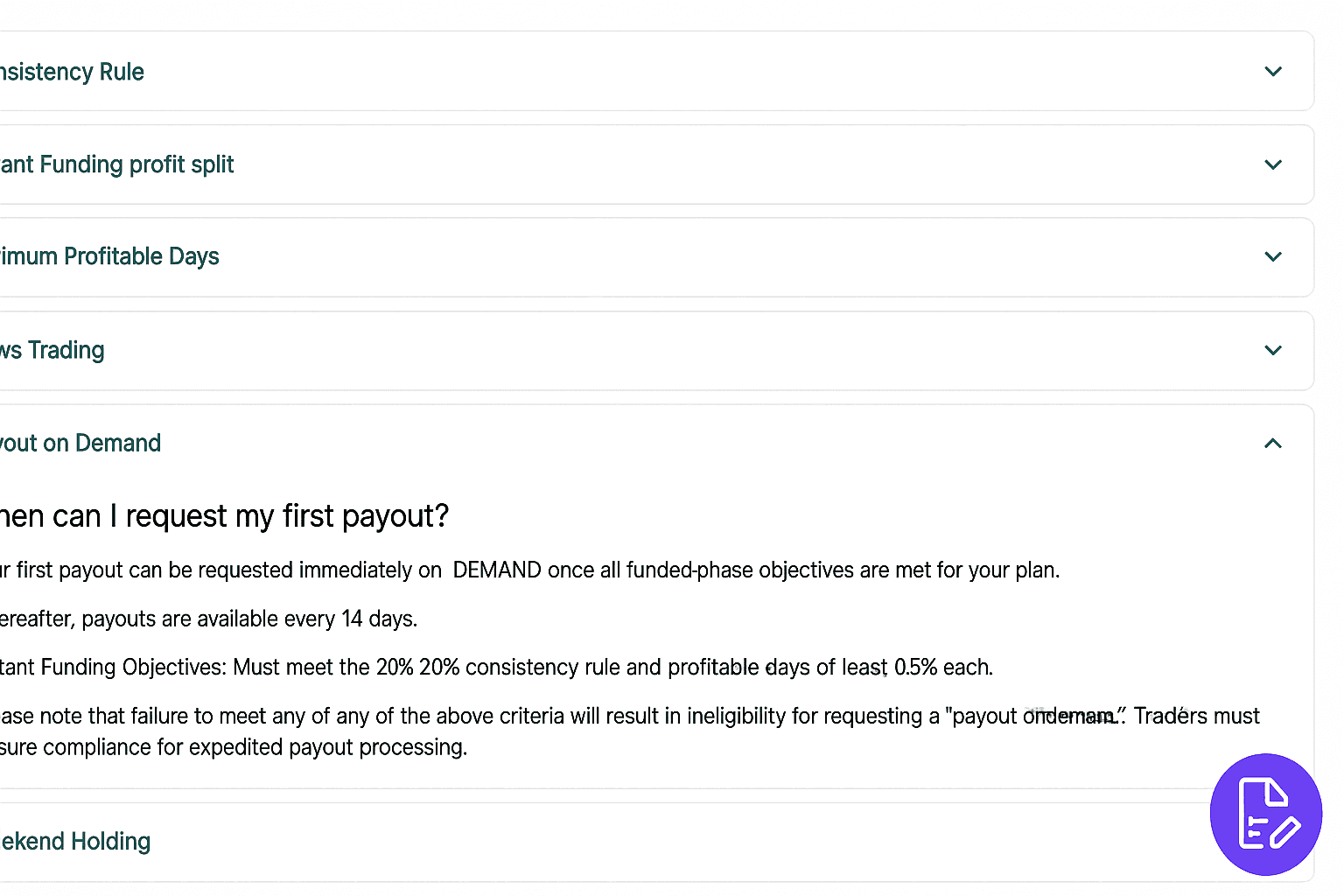Click the first payout question heading
Screen dimensions: 1344x896
[x=224, y=516]
